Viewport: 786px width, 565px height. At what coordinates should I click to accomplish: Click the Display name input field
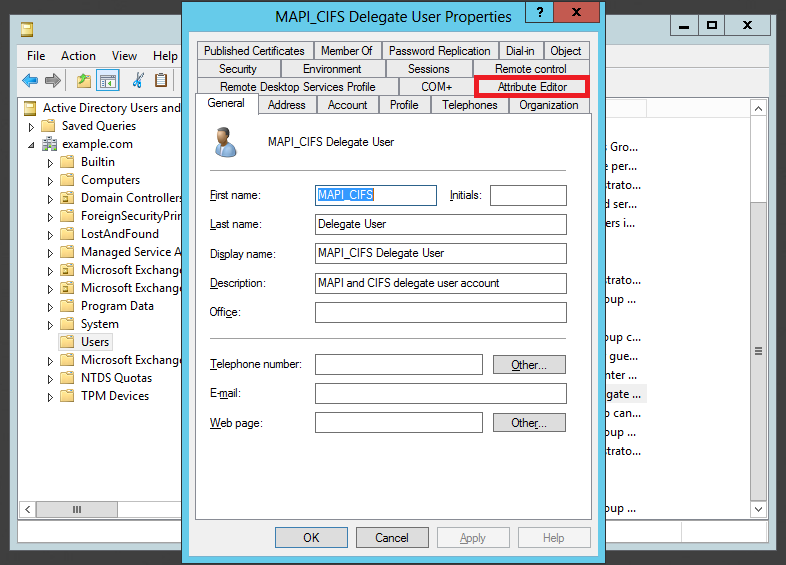[441, 253]
